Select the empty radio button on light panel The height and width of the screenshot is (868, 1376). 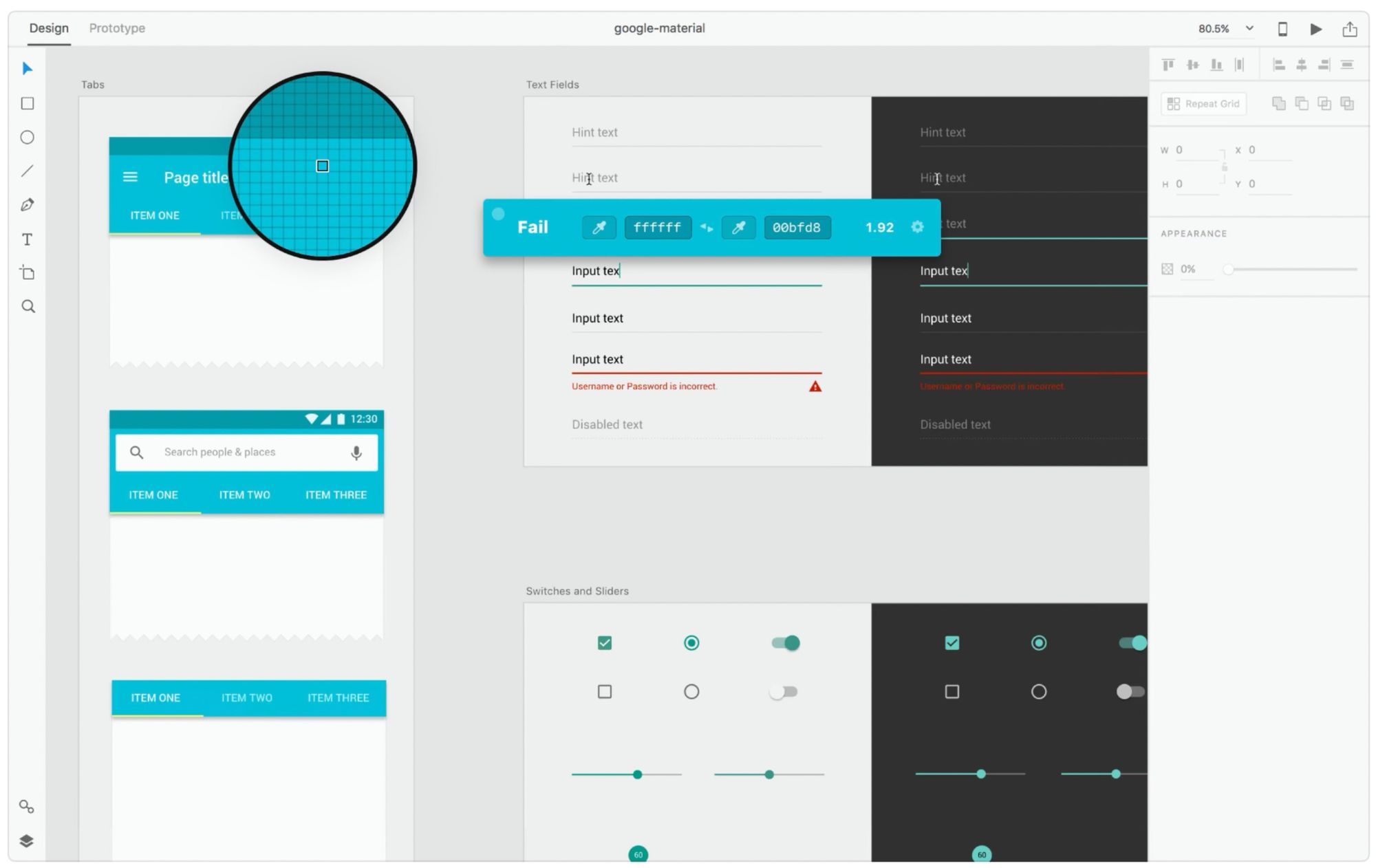[x=691, y=692]
